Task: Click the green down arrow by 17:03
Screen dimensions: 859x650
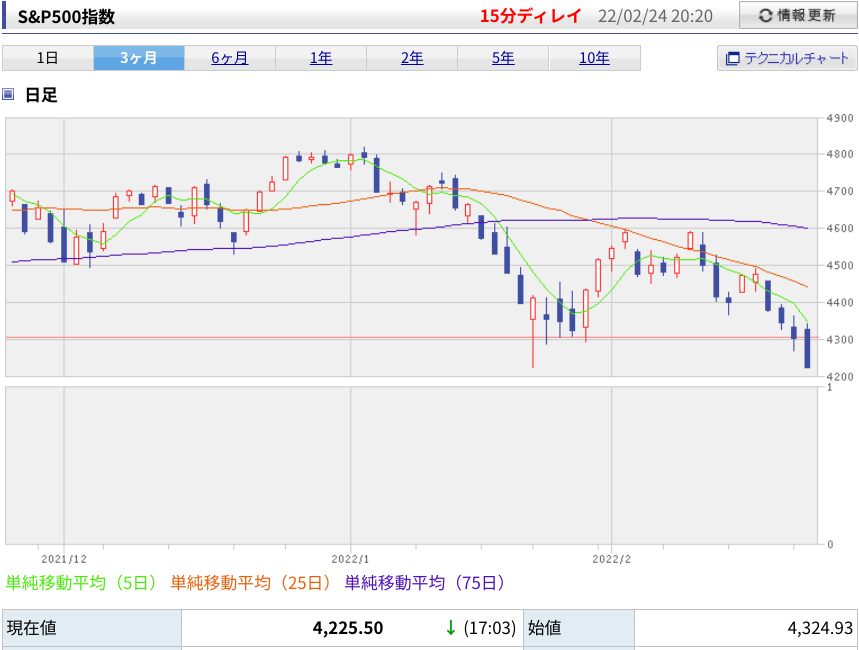Action: click(x=451, y=628)
